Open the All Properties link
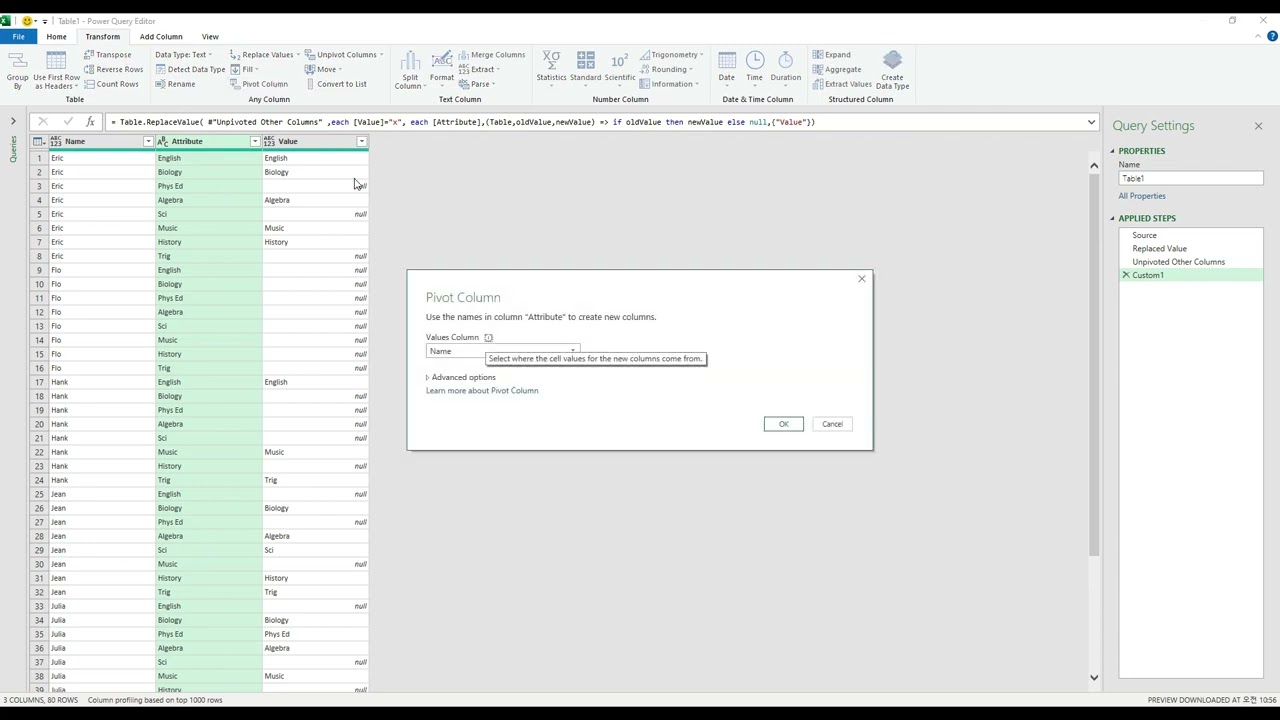Image resolution: width=1280 pixels, height=720 pixels. (1142, 196)
